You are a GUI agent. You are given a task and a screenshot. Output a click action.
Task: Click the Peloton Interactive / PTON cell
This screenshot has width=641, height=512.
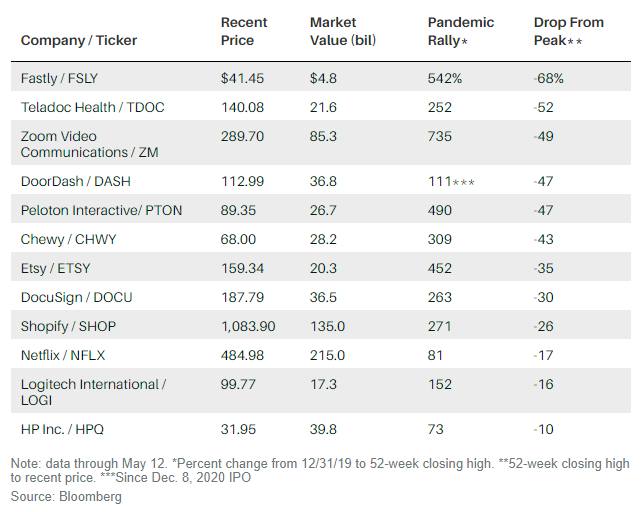[x=102, y=210]
